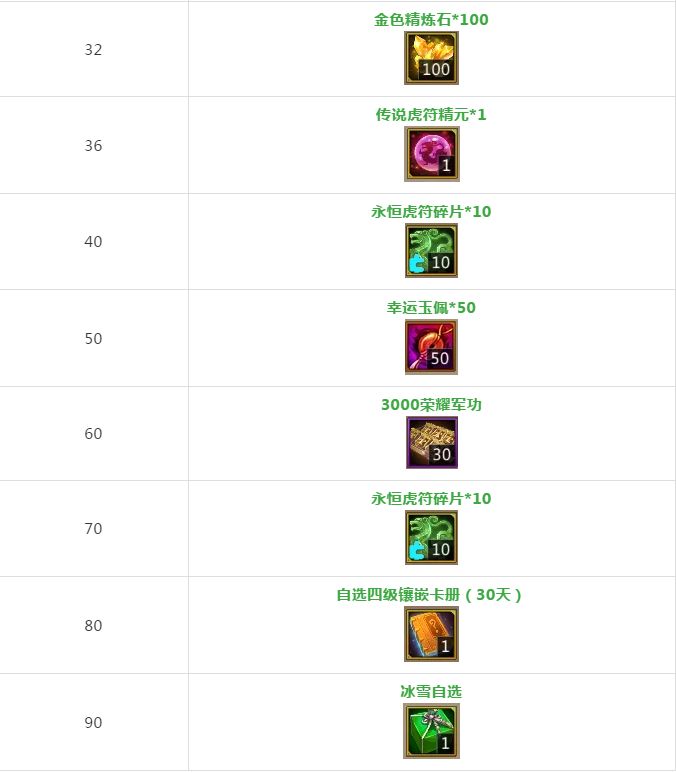Screen dimensions: 676x773
Task: Click the 冰雪自选 reward title
Action: [431, 692]
